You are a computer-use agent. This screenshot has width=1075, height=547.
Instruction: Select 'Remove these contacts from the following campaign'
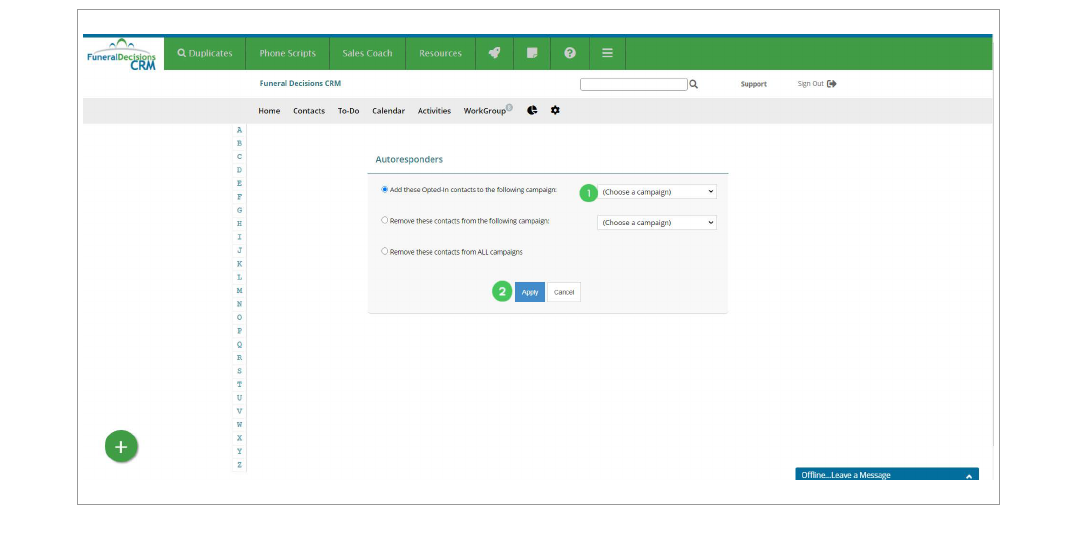(385, 220)
